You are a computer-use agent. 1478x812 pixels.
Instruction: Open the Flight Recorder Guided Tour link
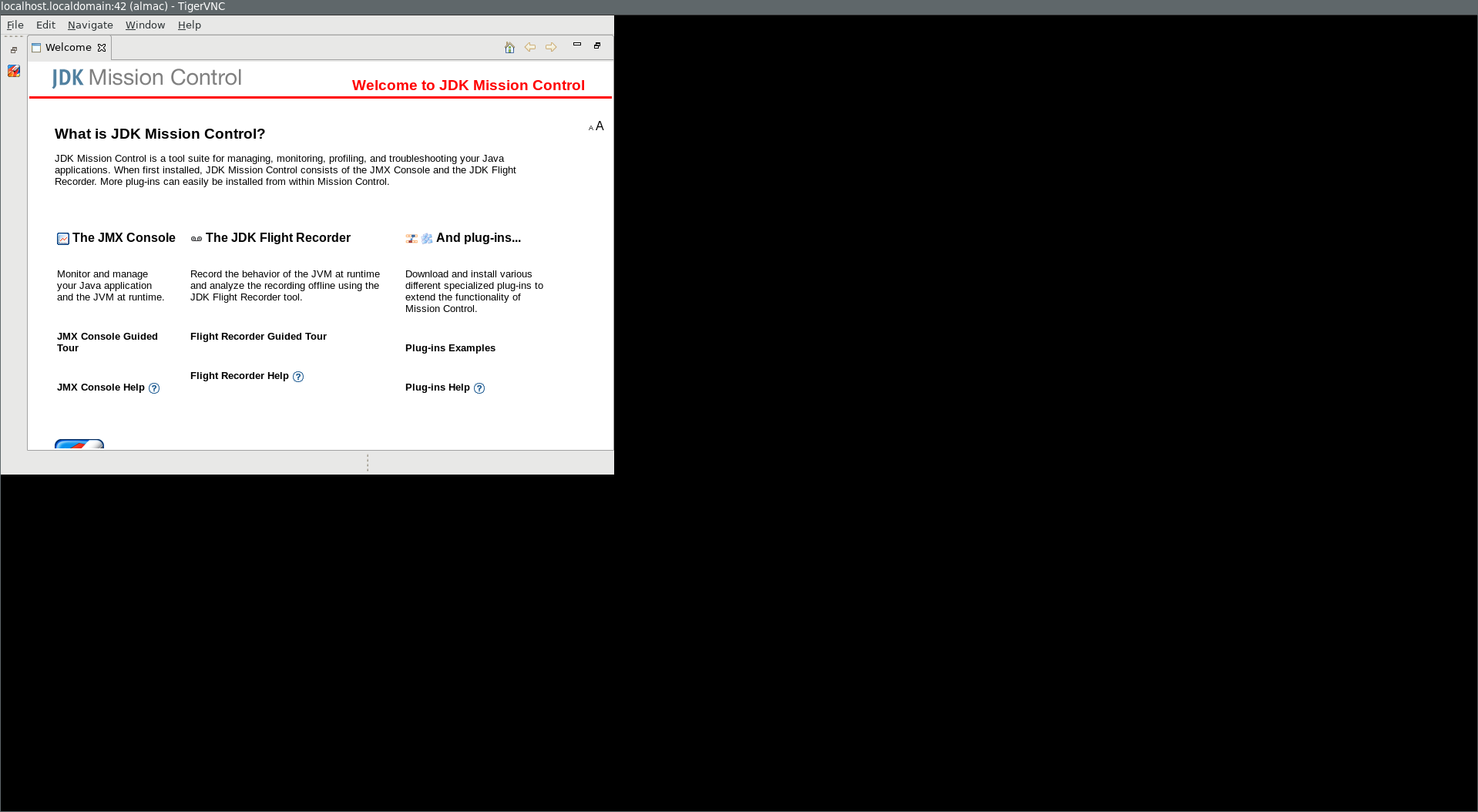tap(258, 337)
